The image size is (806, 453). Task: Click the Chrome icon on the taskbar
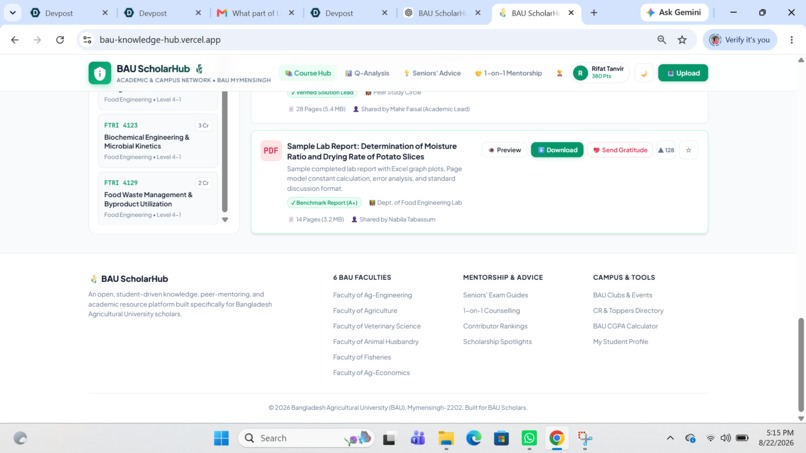tap(557, 438)
